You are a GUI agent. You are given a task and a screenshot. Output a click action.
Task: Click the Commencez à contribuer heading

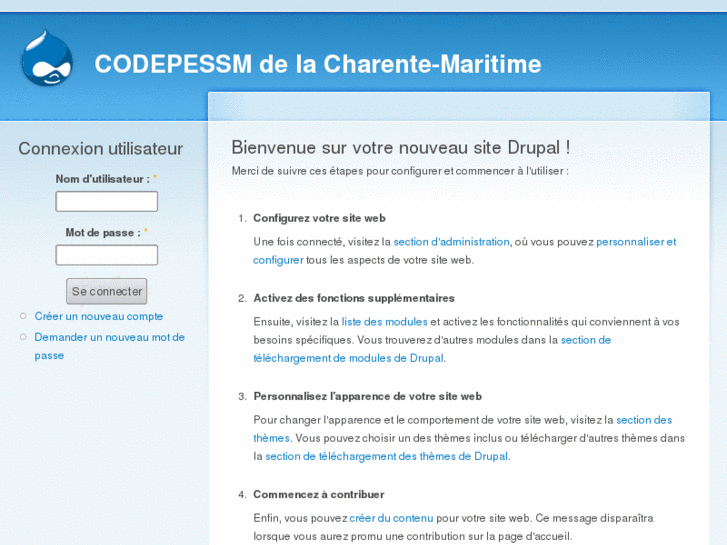(319, 494)
